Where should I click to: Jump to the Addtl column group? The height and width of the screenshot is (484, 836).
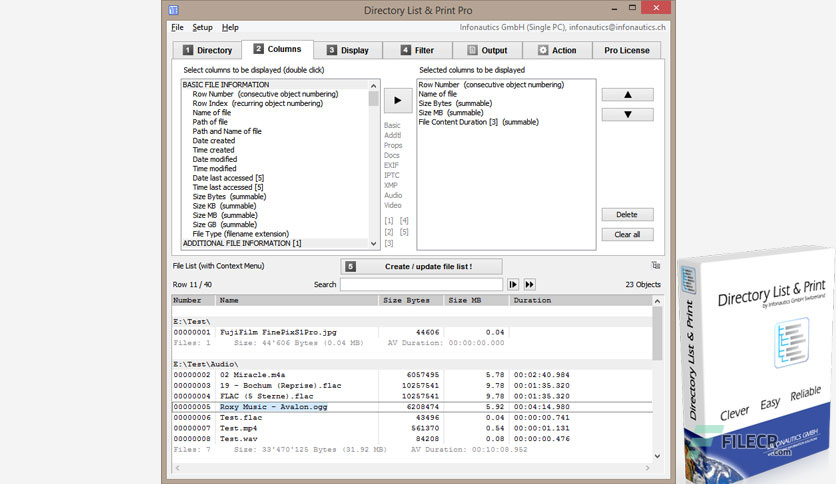(392, 135)
